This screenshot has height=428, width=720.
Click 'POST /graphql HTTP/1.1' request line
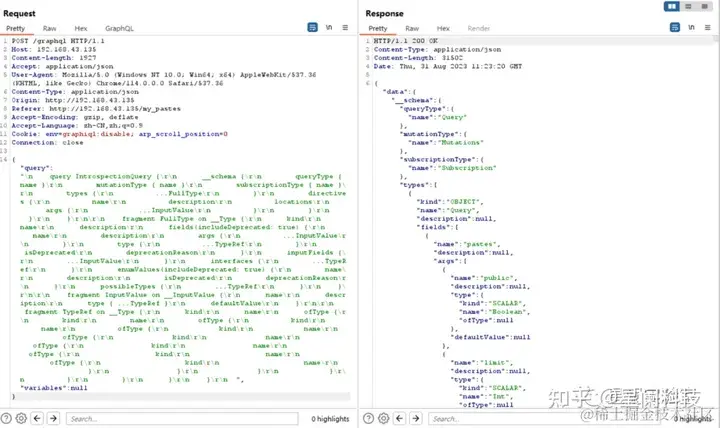click(58, 41)
